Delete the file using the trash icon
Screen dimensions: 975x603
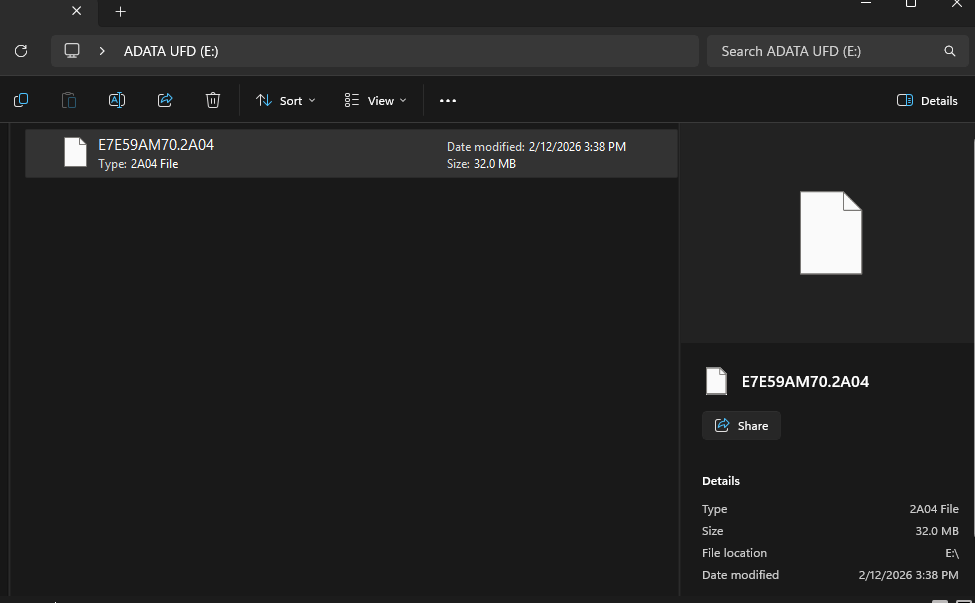[212, 100]
